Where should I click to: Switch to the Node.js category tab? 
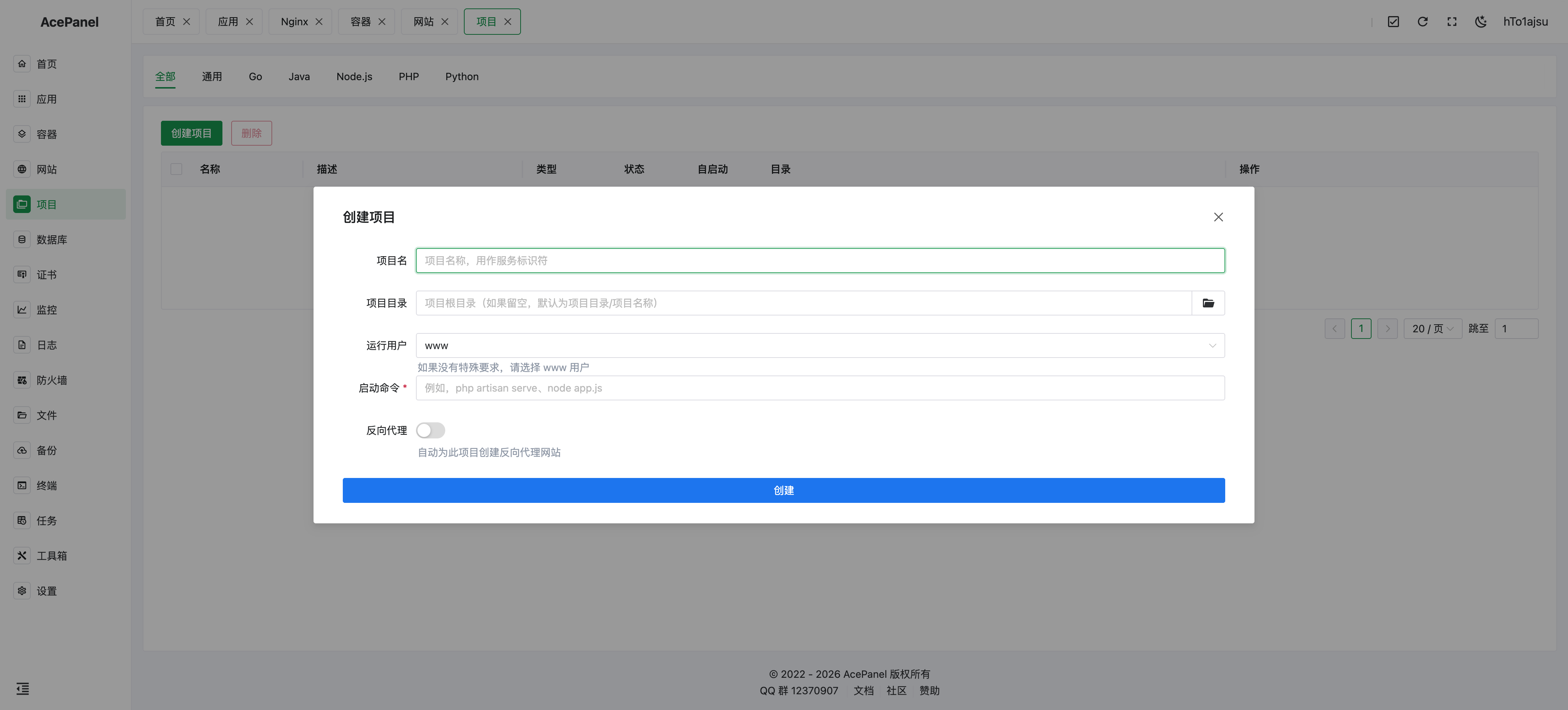[x=354, y=77]
